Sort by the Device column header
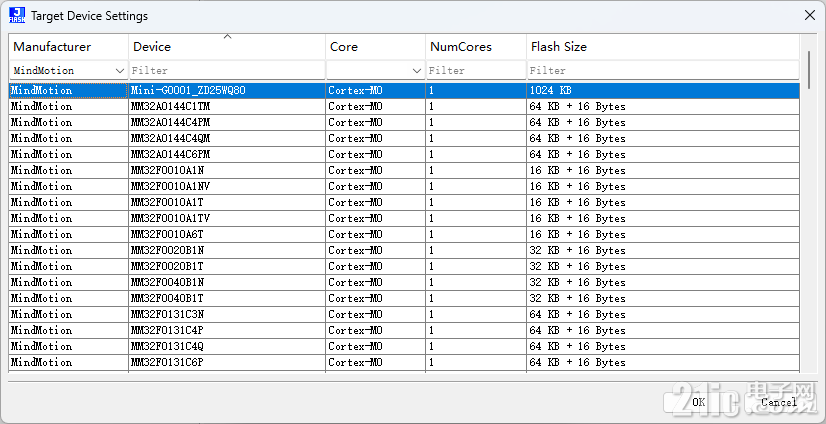 227,47
